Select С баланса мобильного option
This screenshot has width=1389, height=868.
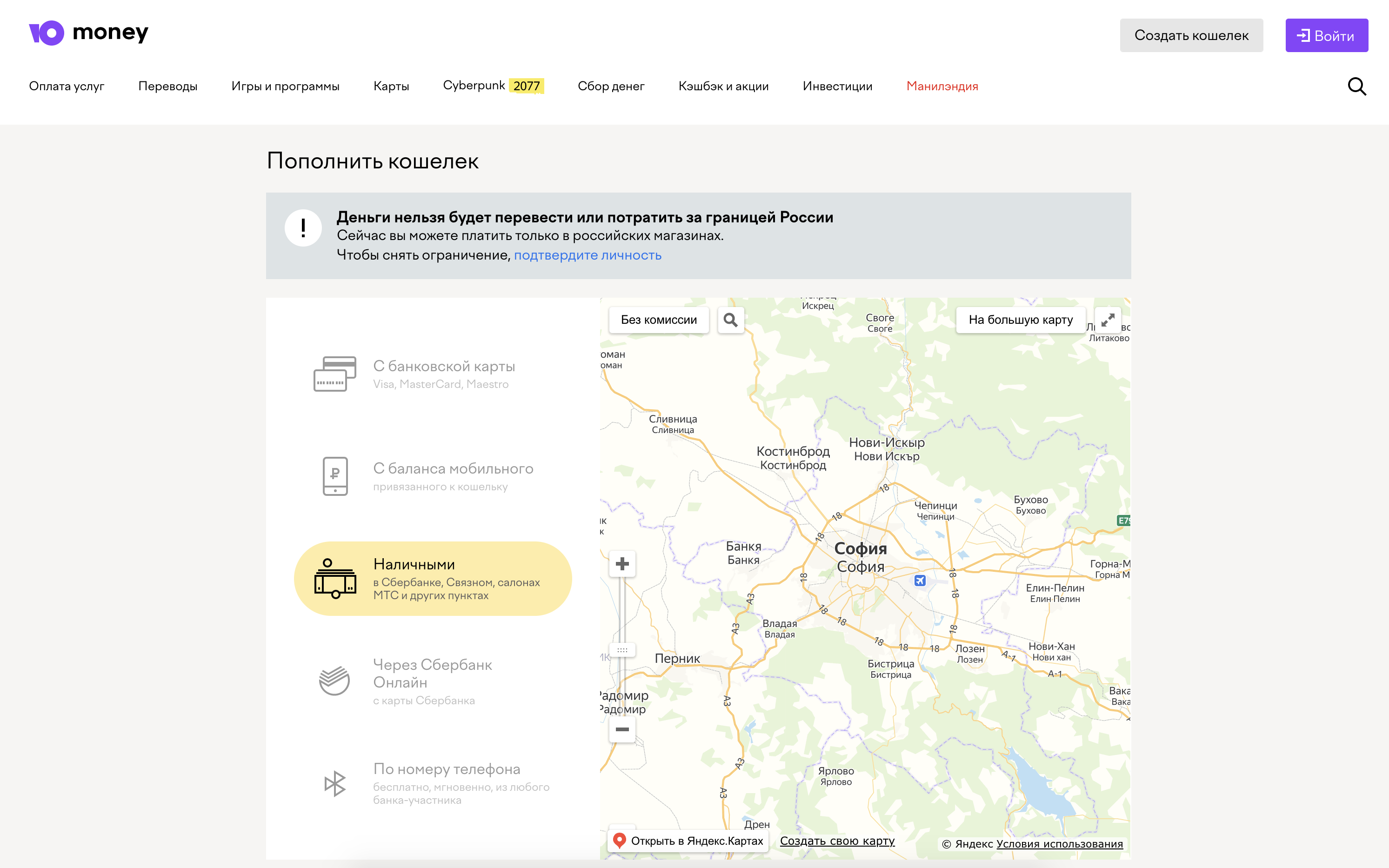pos(434,476)
